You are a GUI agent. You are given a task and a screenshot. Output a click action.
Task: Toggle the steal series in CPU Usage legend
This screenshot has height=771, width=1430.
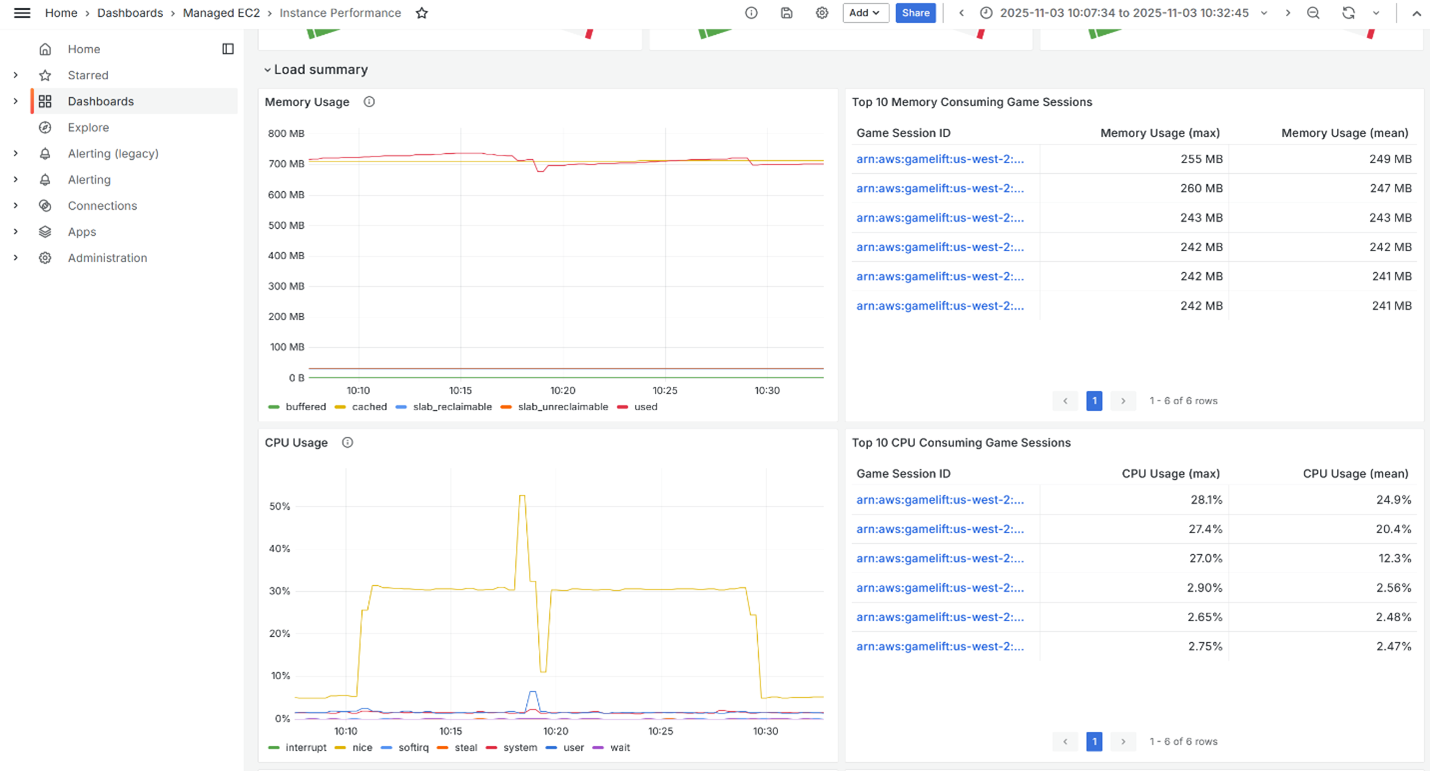click(x=467, y=747)
